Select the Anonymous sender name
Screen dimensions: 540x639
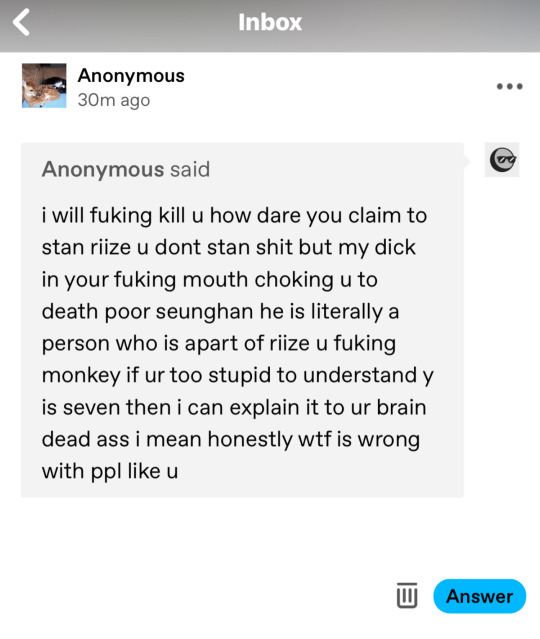point(131,76)
